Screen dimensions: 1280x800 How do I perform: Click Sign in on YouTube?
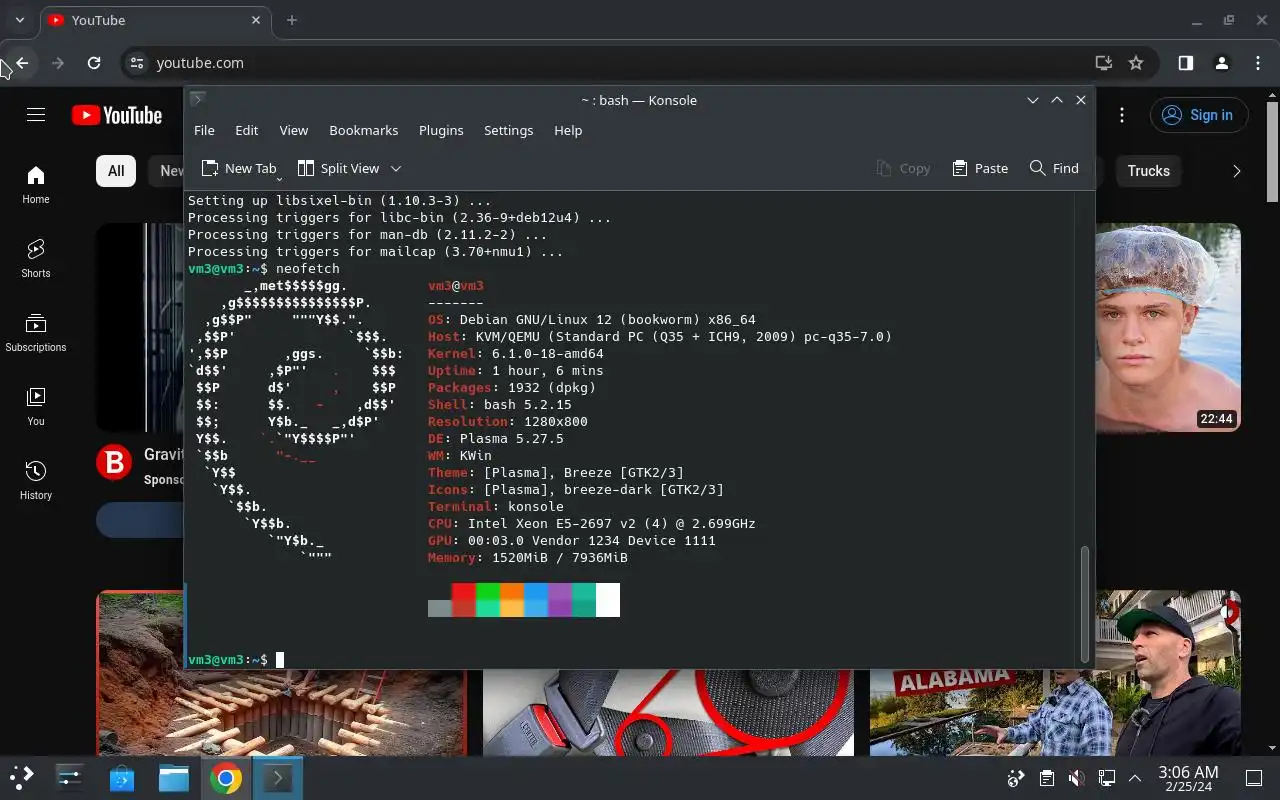pyautogui.click(x=1199, y=115)
